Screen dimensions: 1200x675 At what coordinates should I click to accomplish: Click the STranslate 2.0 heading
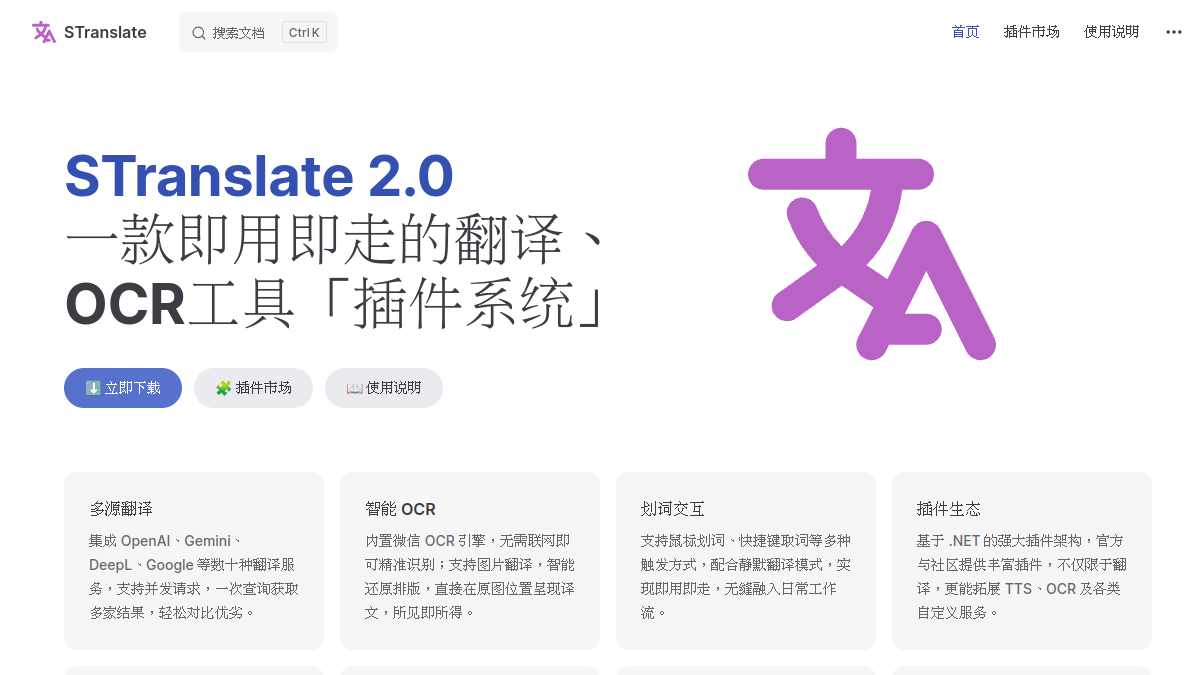click(259, 176)
